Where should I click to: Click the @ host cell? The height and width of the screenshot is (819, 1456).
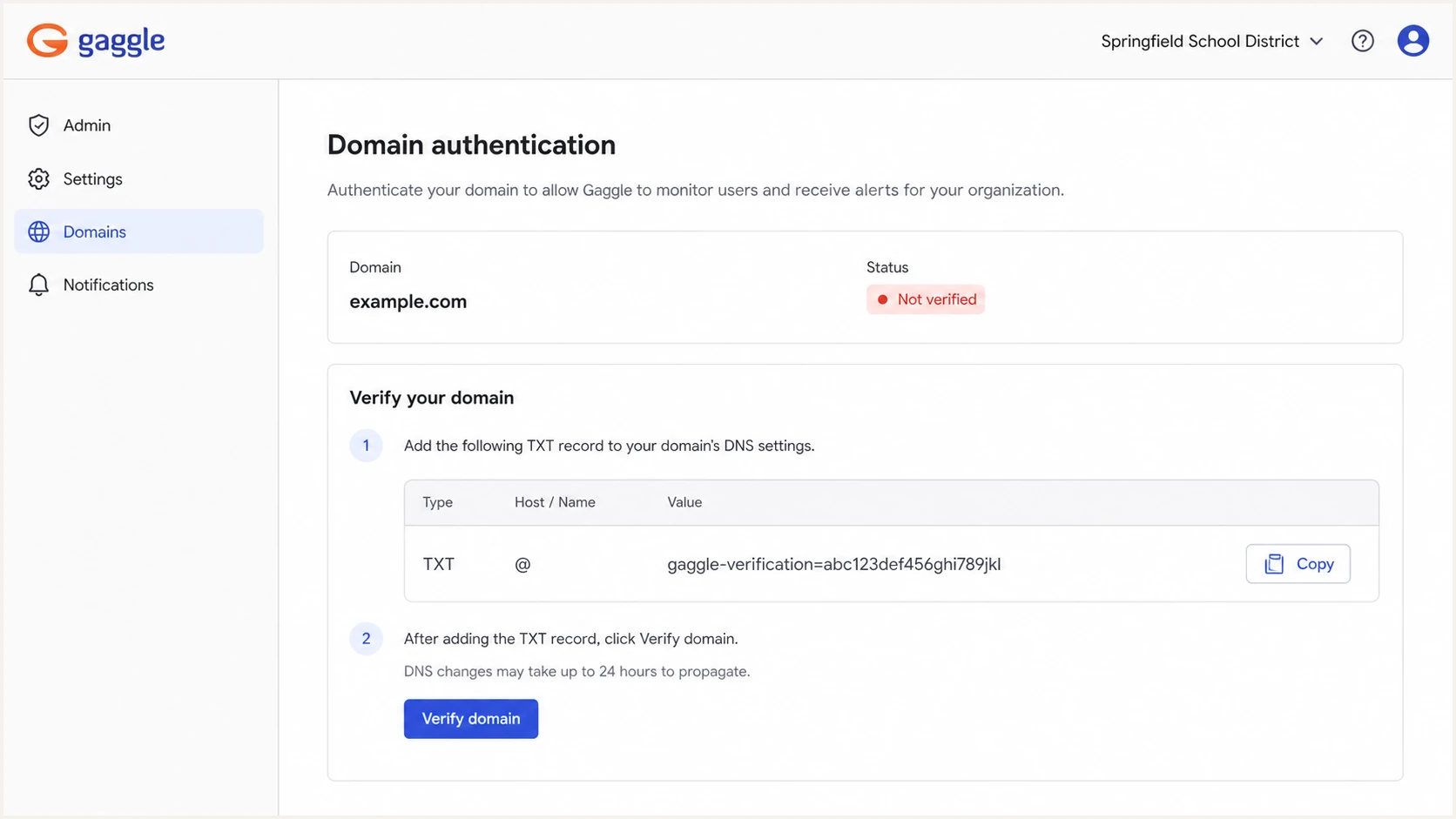[522, 564]
